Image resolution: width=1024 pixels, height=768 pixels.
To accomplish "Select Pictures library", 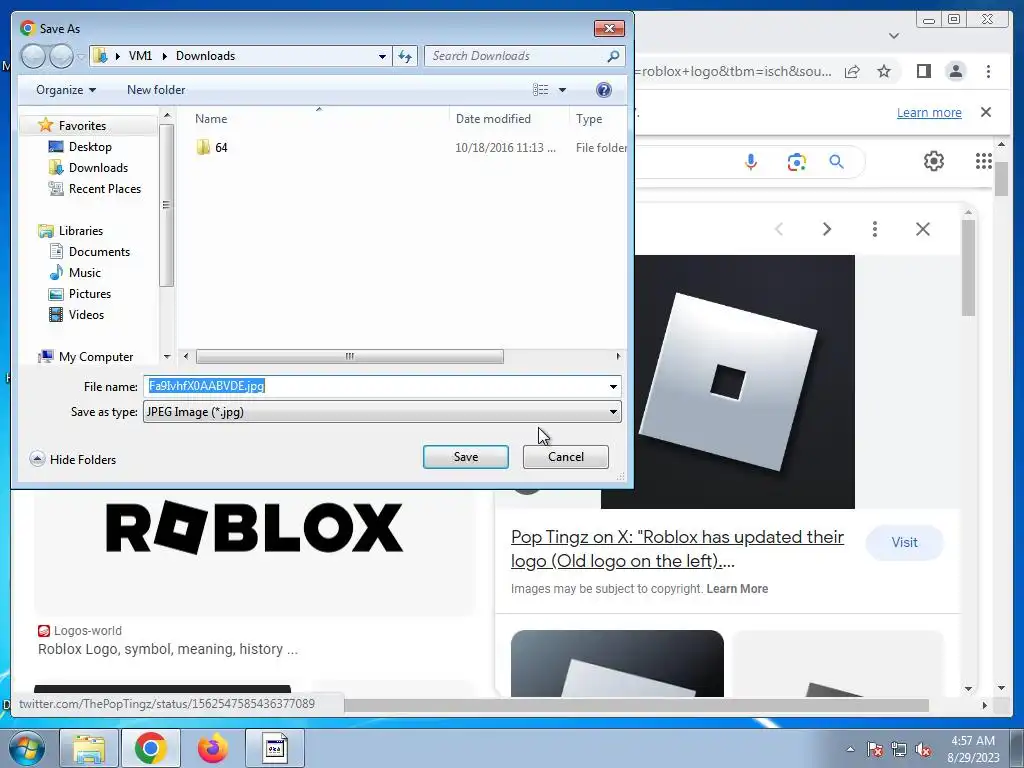I will pos(89,293).
